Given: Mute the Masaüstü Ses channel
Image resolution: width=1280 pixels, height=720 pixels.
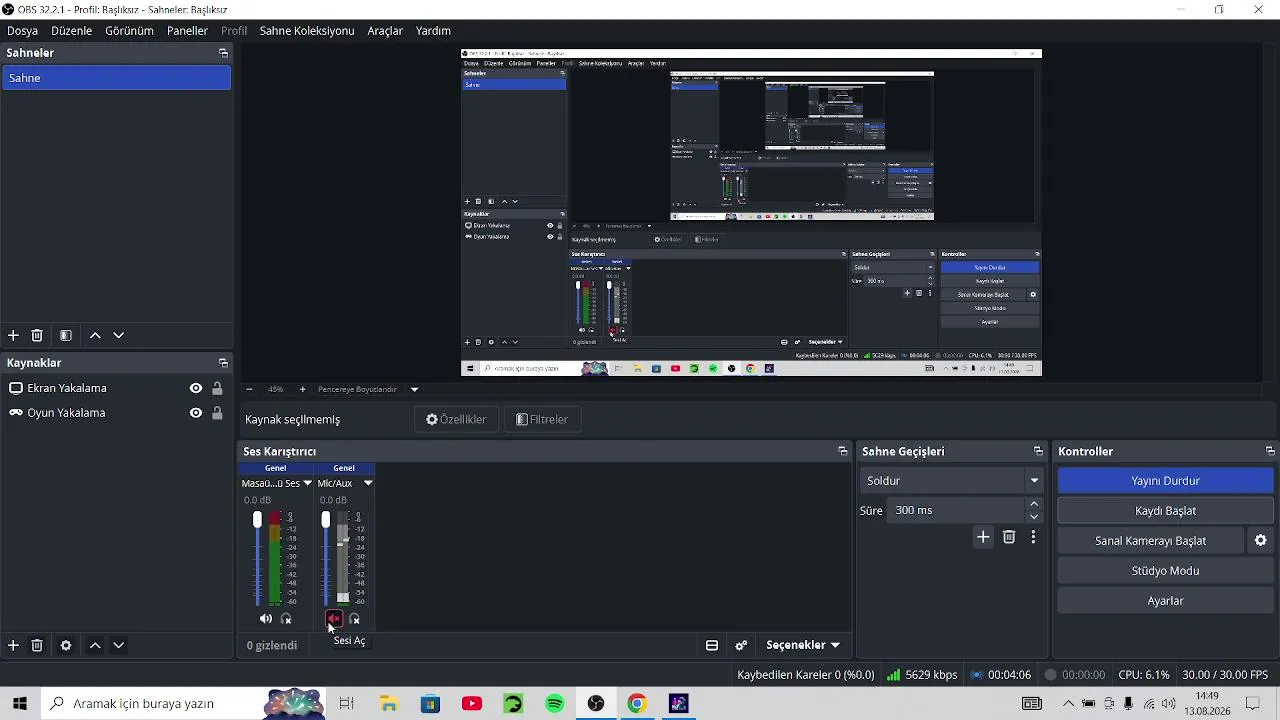Looking at the screenshot, I should point(266,619).
